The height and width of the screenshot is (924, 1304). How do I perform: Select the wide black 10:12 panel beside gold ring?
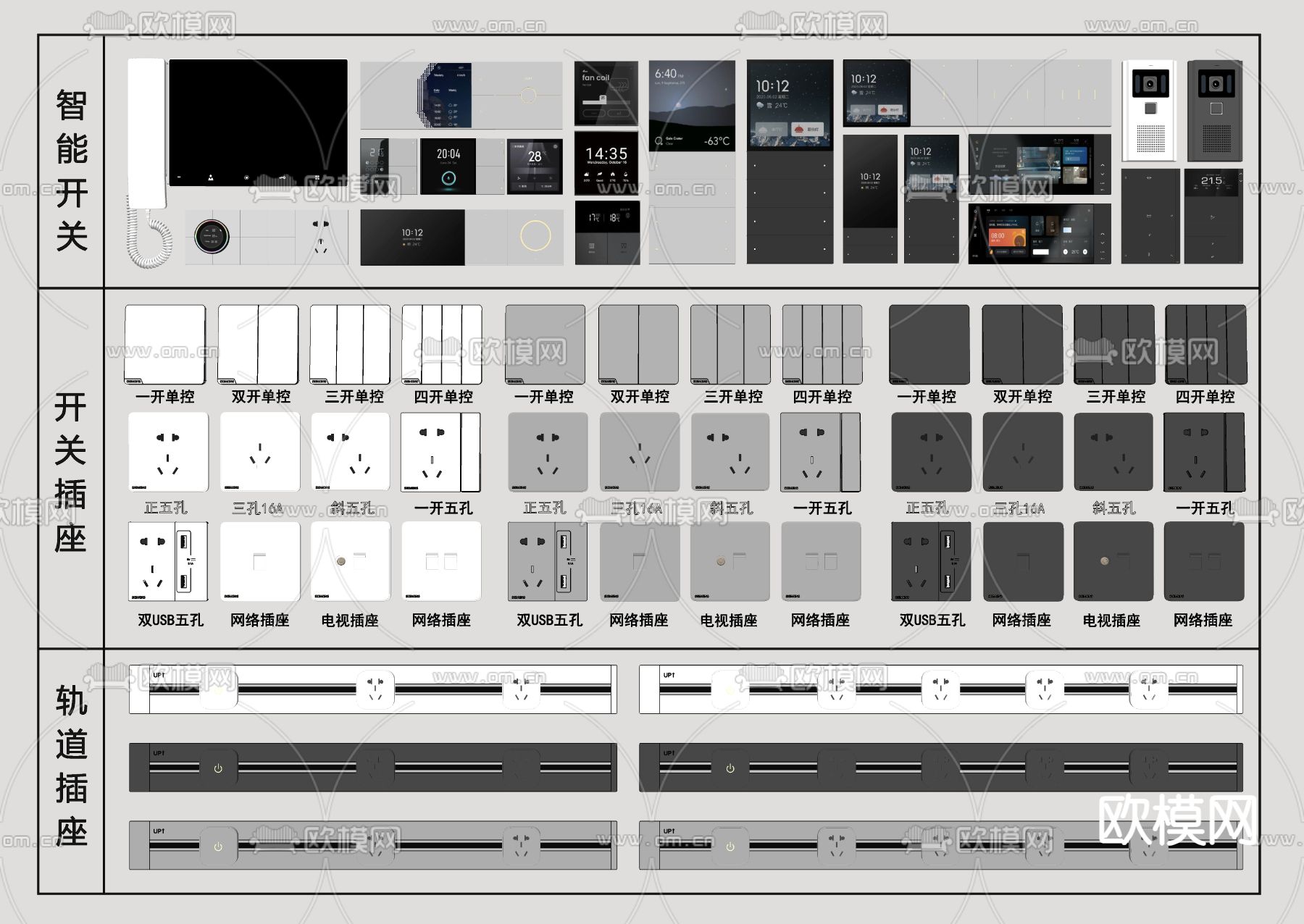tap(413, 238)
